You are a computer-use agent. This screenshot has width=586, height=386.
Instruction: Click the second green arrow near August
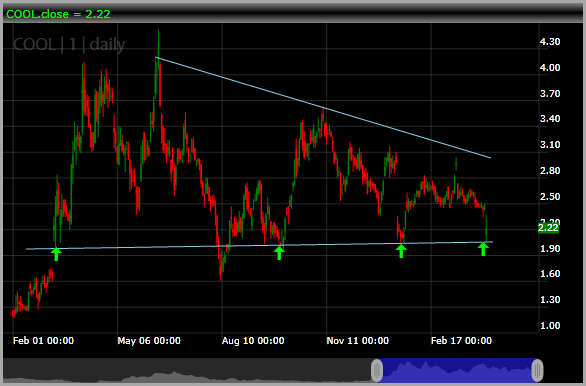click(x=279, y=252)
